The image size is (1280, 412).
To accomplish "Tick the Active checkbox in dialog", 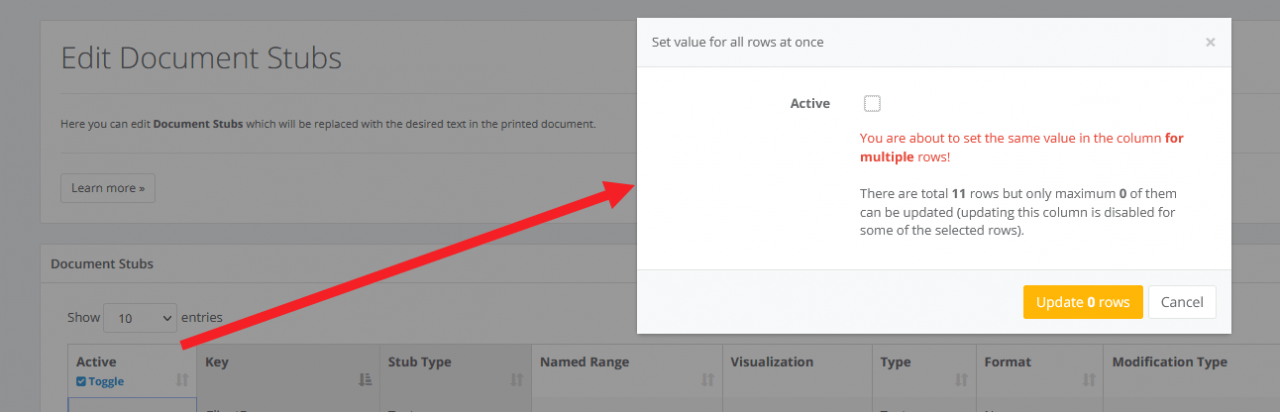I will point(872,103).
